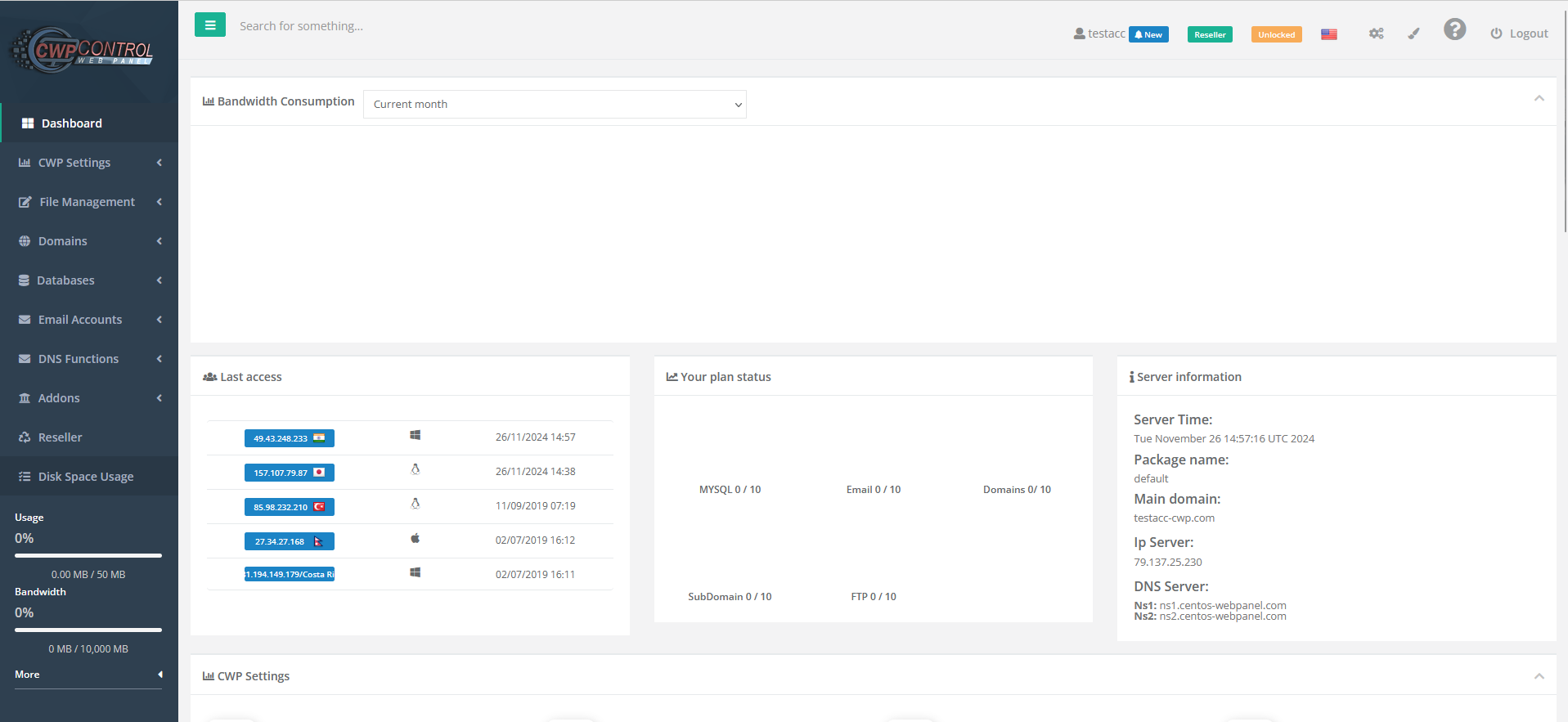Toggle the green hamburger sidebar button
The height and width of the screenshot is (722, 1568).
pyautogui.click(x=210, y=25)
